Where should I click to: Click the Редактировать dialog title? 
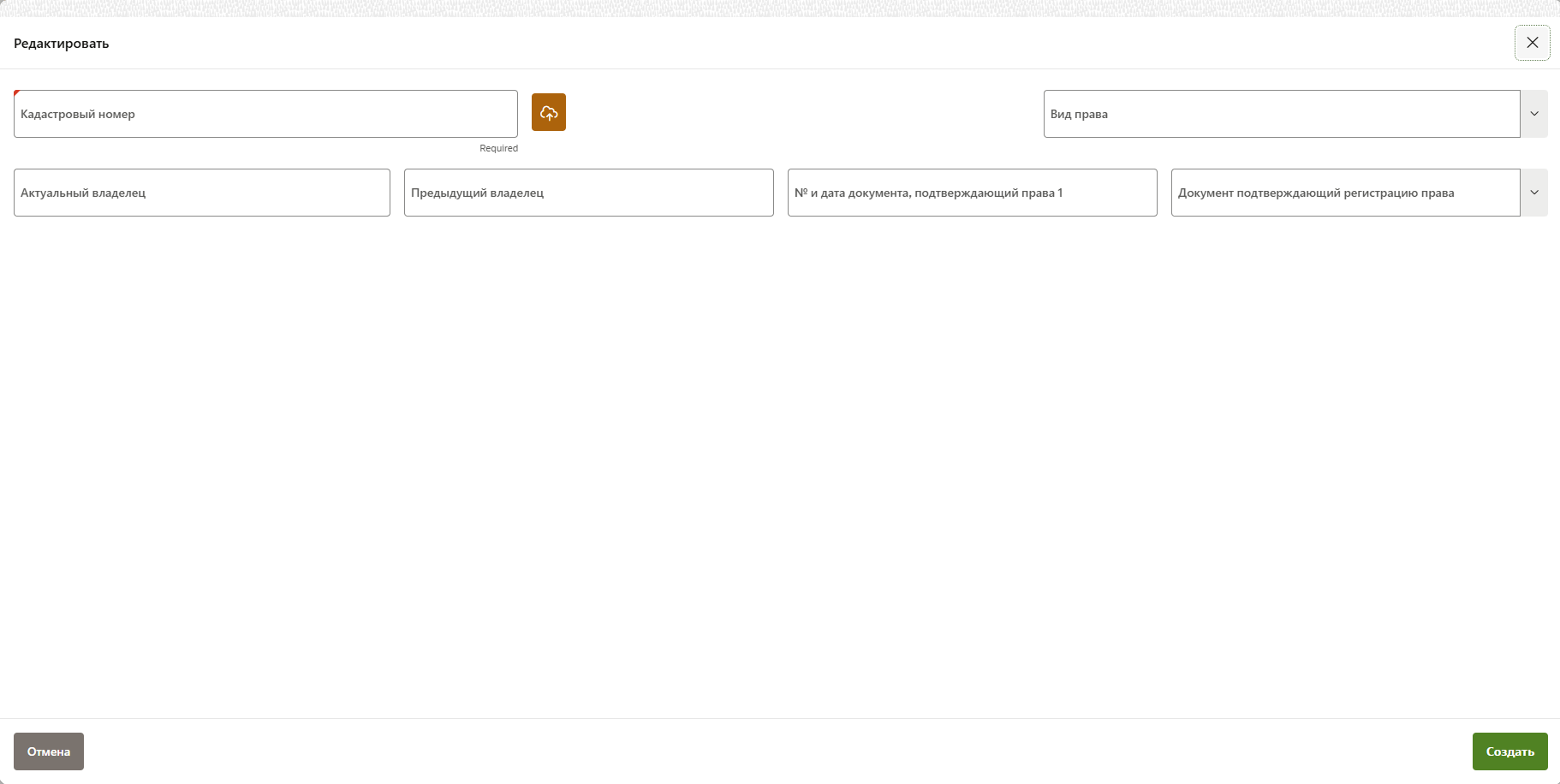pos(62,44)
